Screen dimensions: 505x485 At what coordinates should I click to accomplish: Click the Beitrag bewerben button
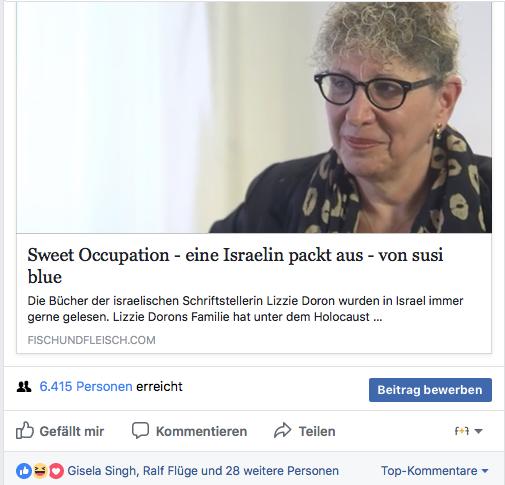click(x=430, y=390)
